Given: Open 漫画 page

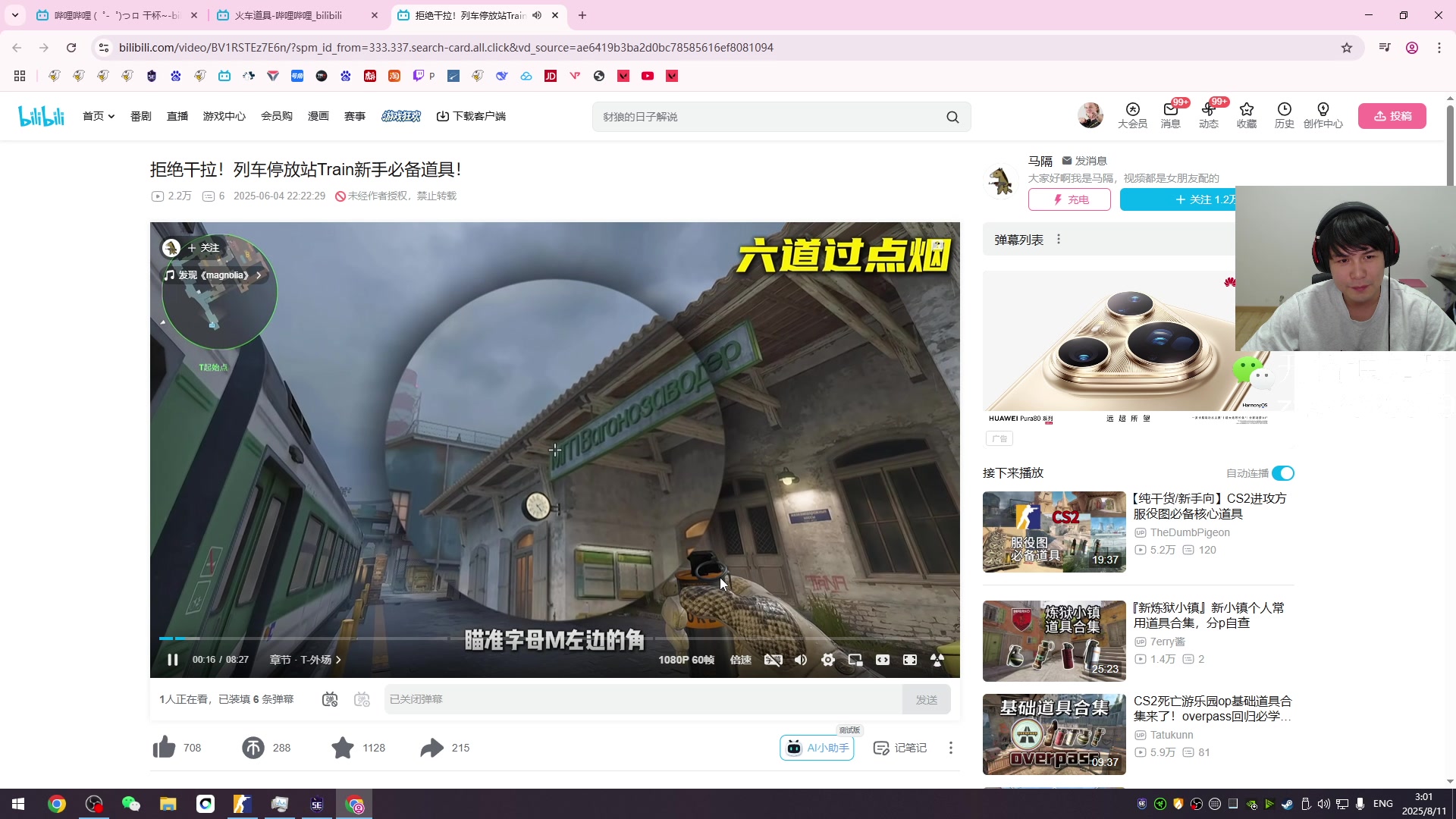Looking at the screenshot, I should click(x=318, y=116).
